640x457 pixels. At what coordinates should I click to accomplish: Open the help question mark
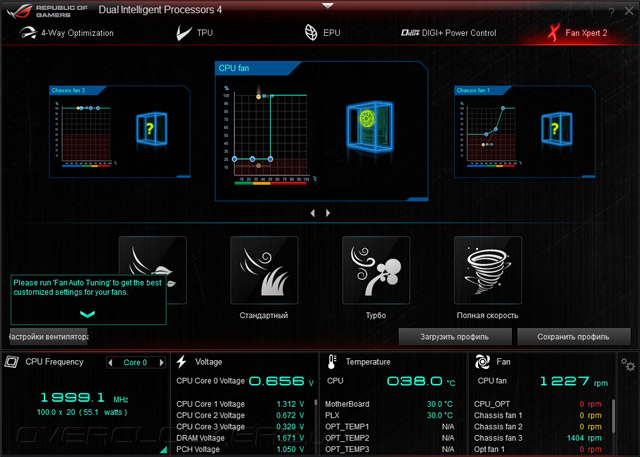[611, 12]
